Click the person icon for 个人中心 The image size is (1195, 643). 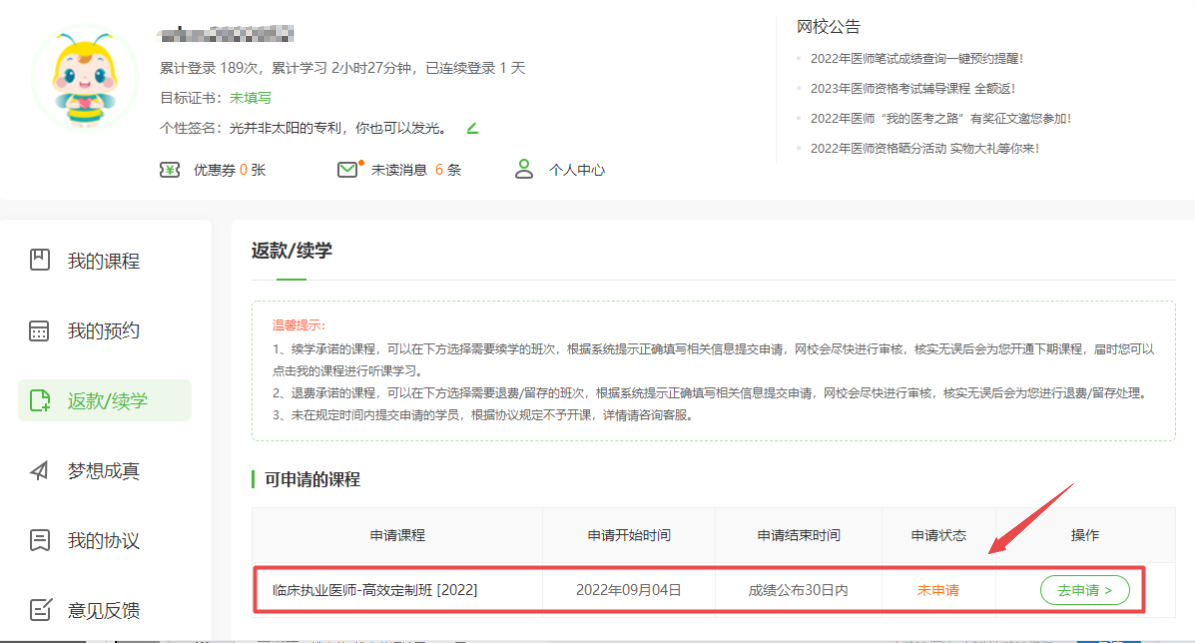524,170
